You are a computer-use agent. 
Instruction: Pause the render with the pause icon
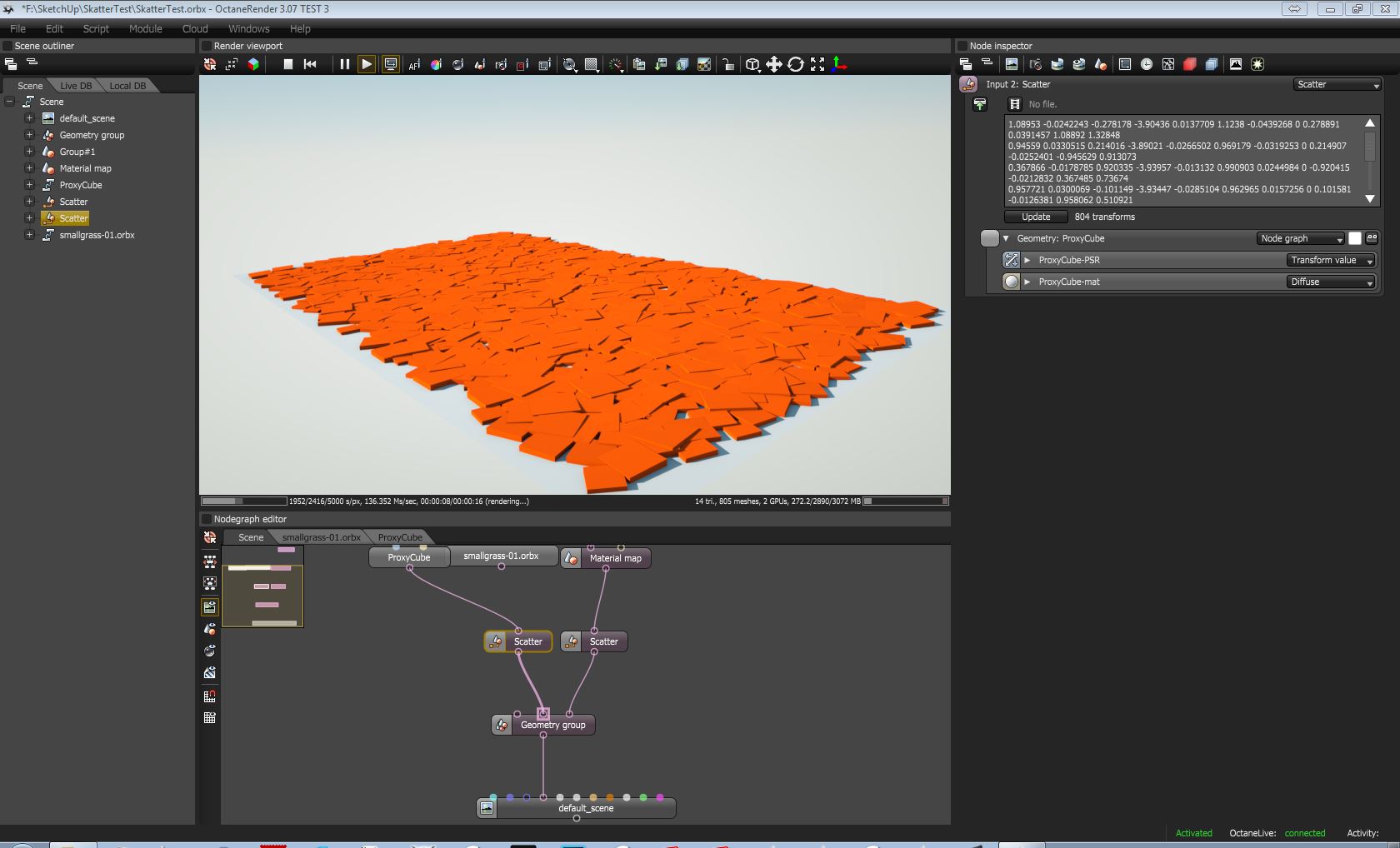pyautogui.click(x=344, y=64)
